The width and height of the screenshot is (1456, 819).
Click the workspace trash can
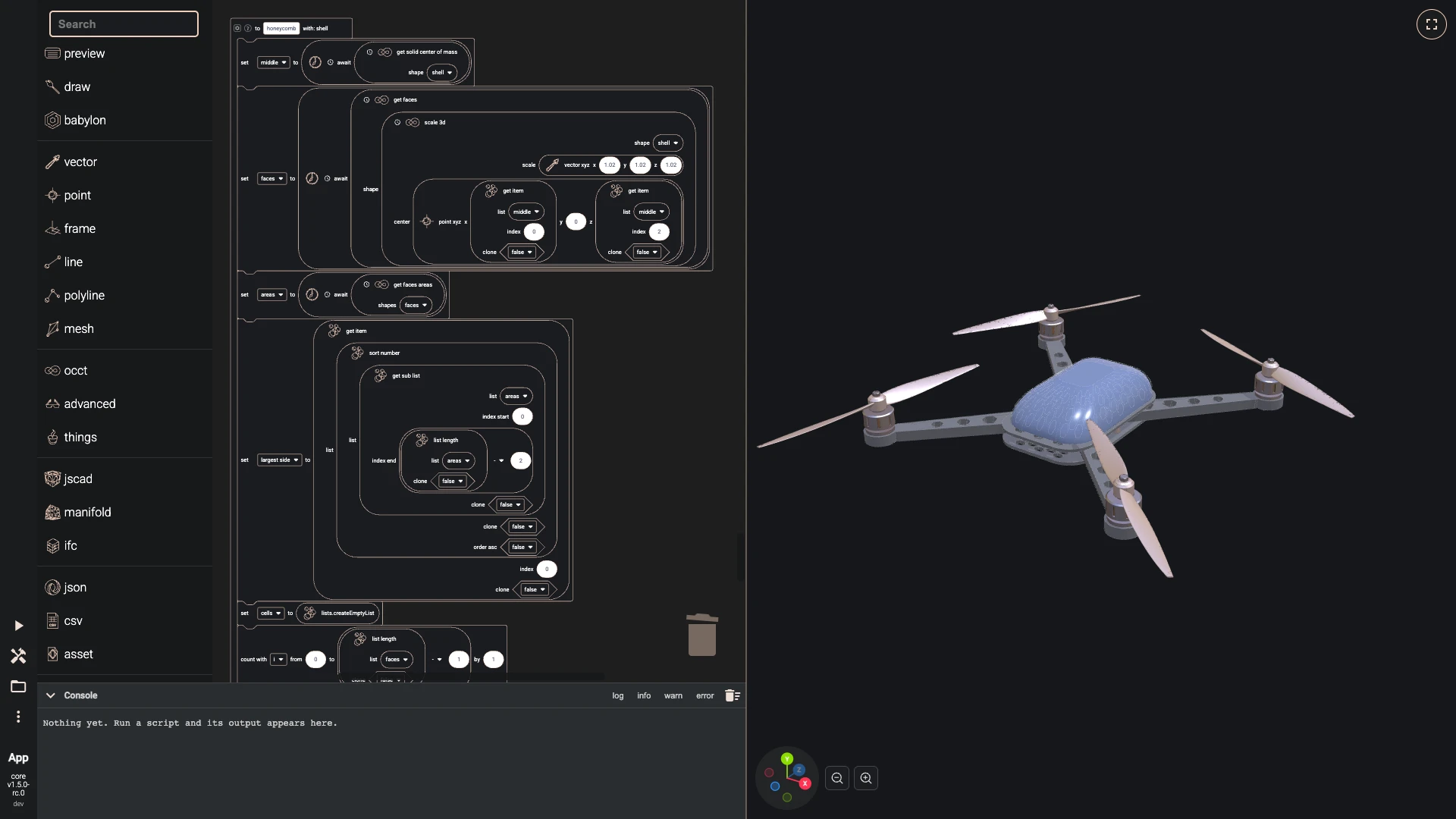coord(702,635)
